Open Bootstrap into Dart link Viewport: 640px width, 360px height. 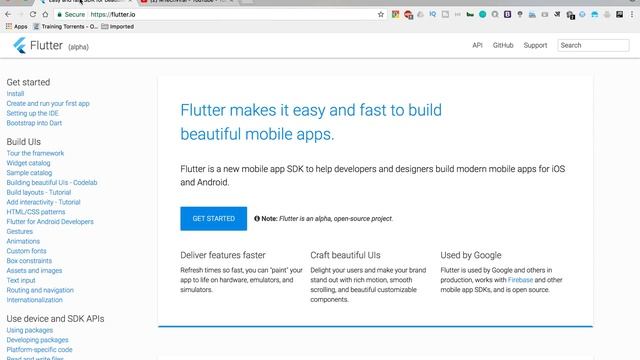point(34,123)
